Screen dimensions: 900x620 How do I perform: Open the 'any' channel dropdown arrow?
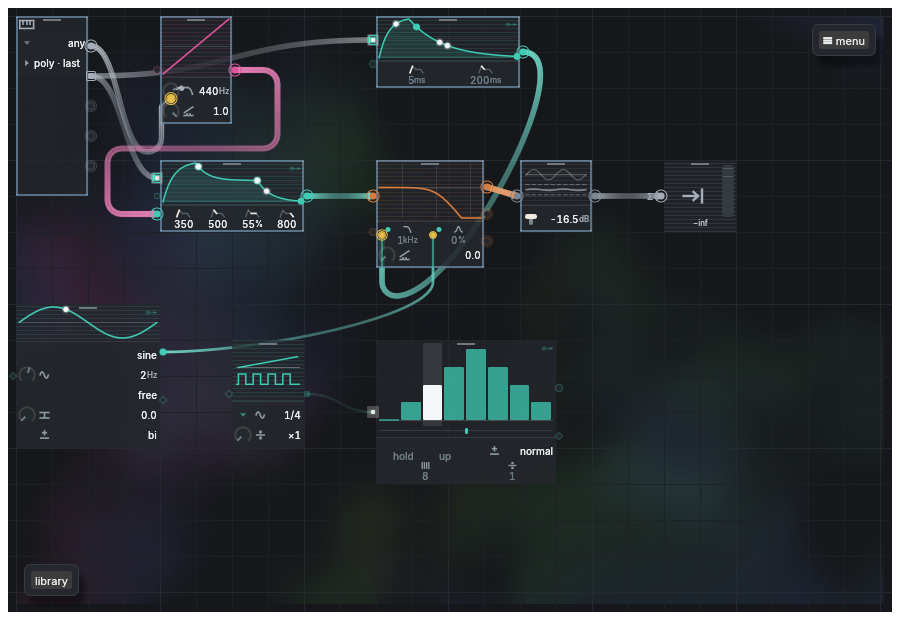click(26, 43)
